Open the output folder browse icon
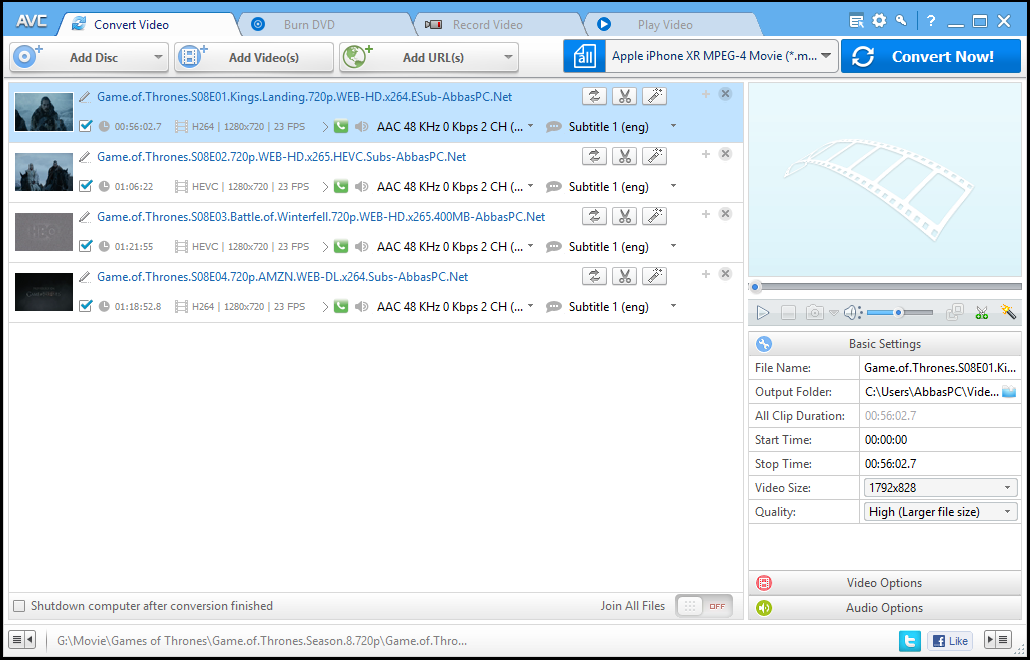Viewport: 1030px width, 660px height. [1009, 392]
